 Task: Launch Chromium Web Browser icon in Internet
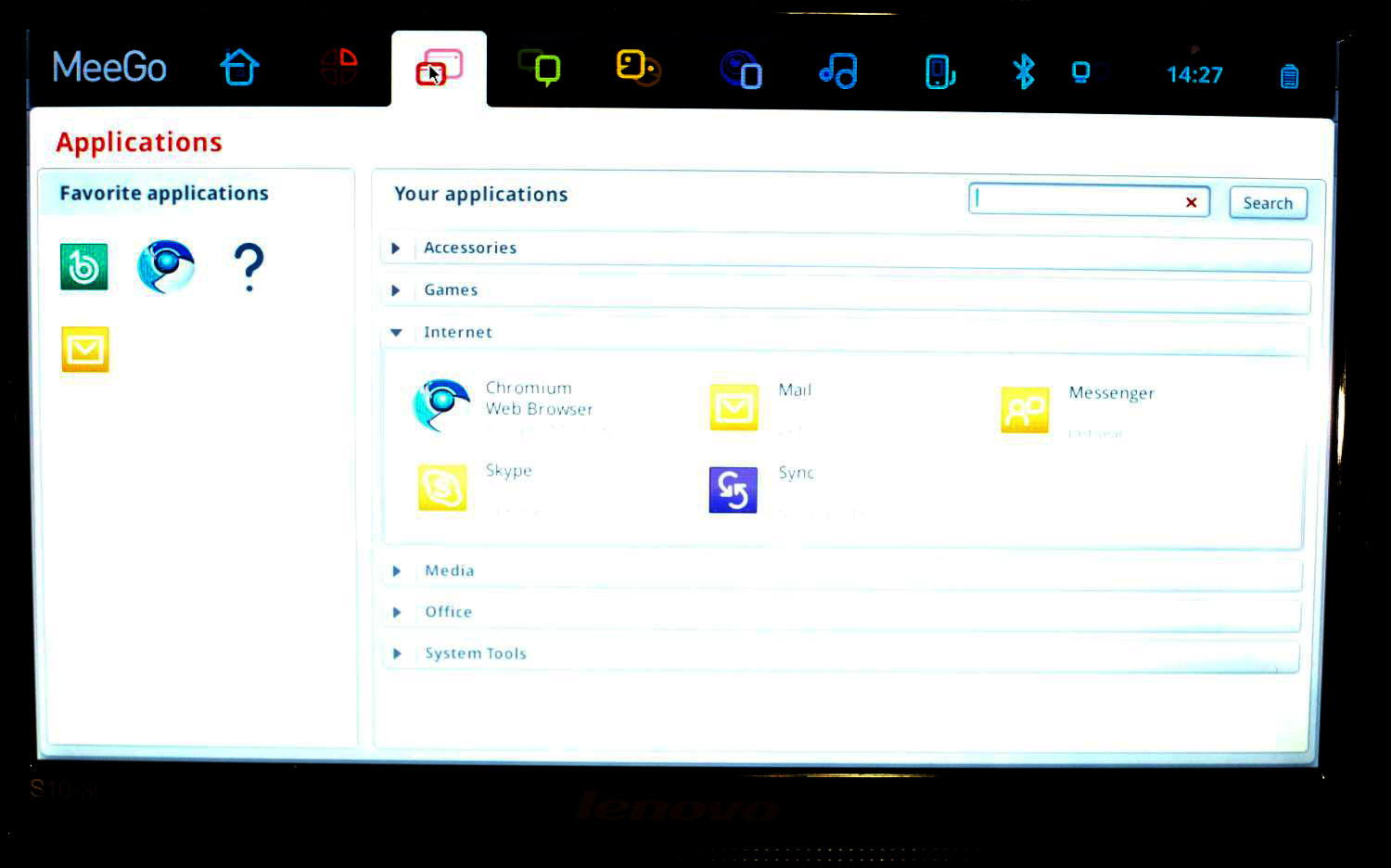(442, 405)
